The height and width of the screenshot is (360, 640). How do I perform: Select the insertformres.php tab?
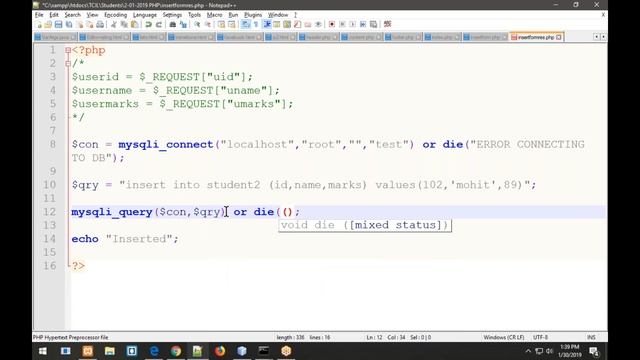point(536,37)
